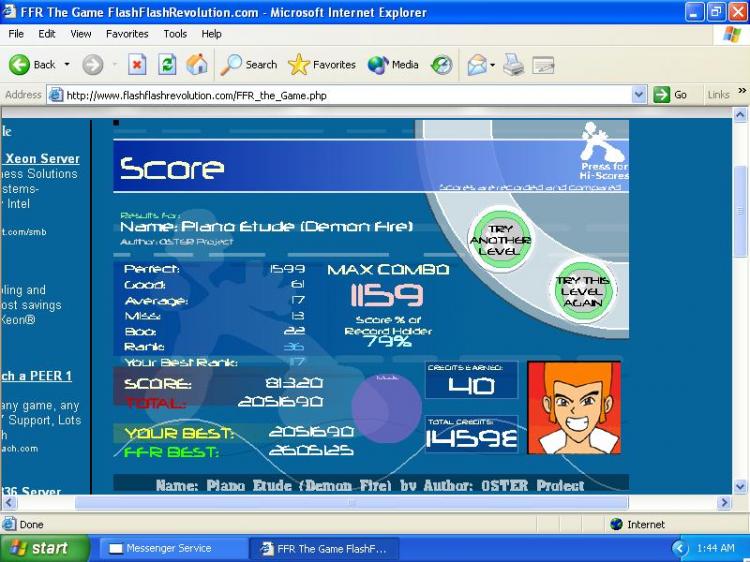The width and height of the screenshot is (750, 562).
Task: Click the Max Combo value 1159
Action: pos(386,295)
